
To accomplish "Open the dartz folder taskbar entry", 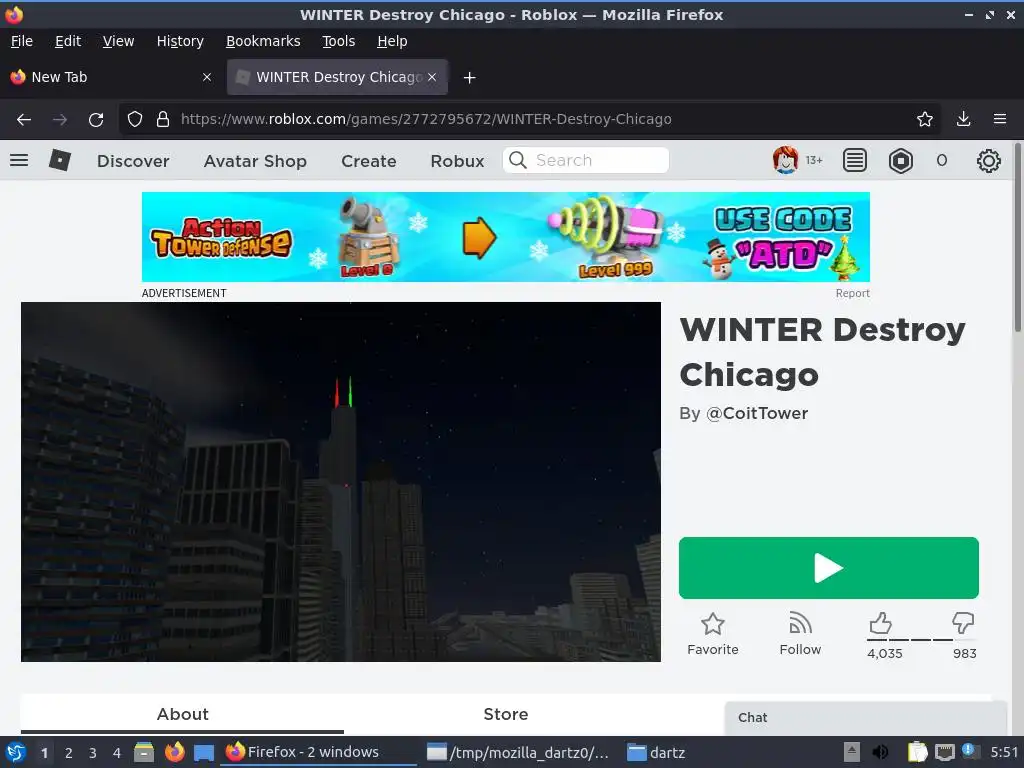I will pos(656,752).
